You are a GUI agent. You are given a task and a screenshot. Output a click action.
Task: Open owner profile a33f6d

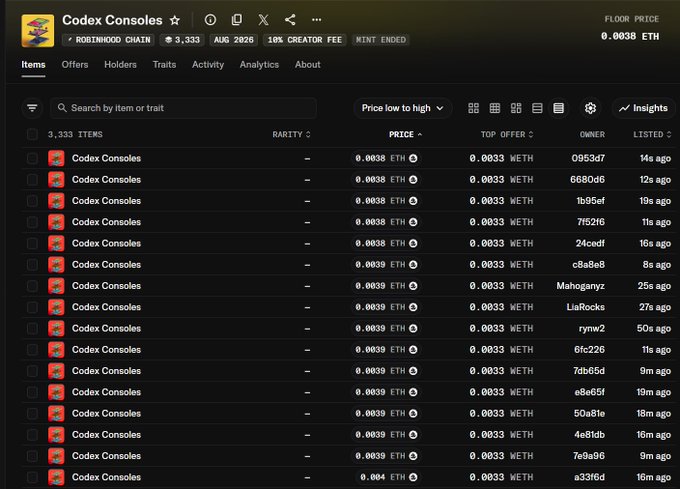pos(589,477)
